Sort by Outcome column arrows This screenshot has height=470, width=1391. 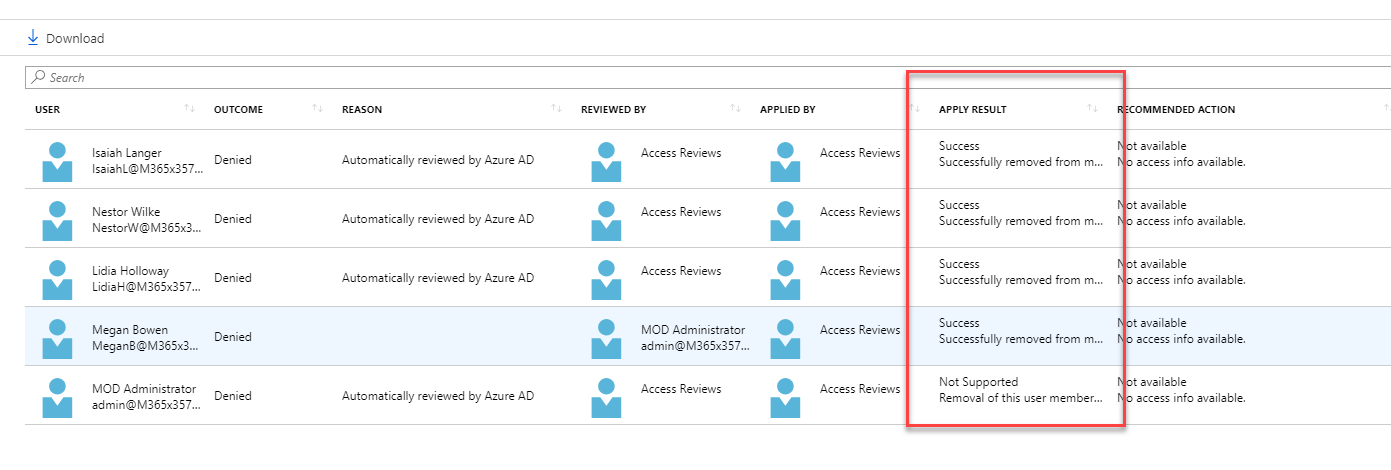coord(318,109)
